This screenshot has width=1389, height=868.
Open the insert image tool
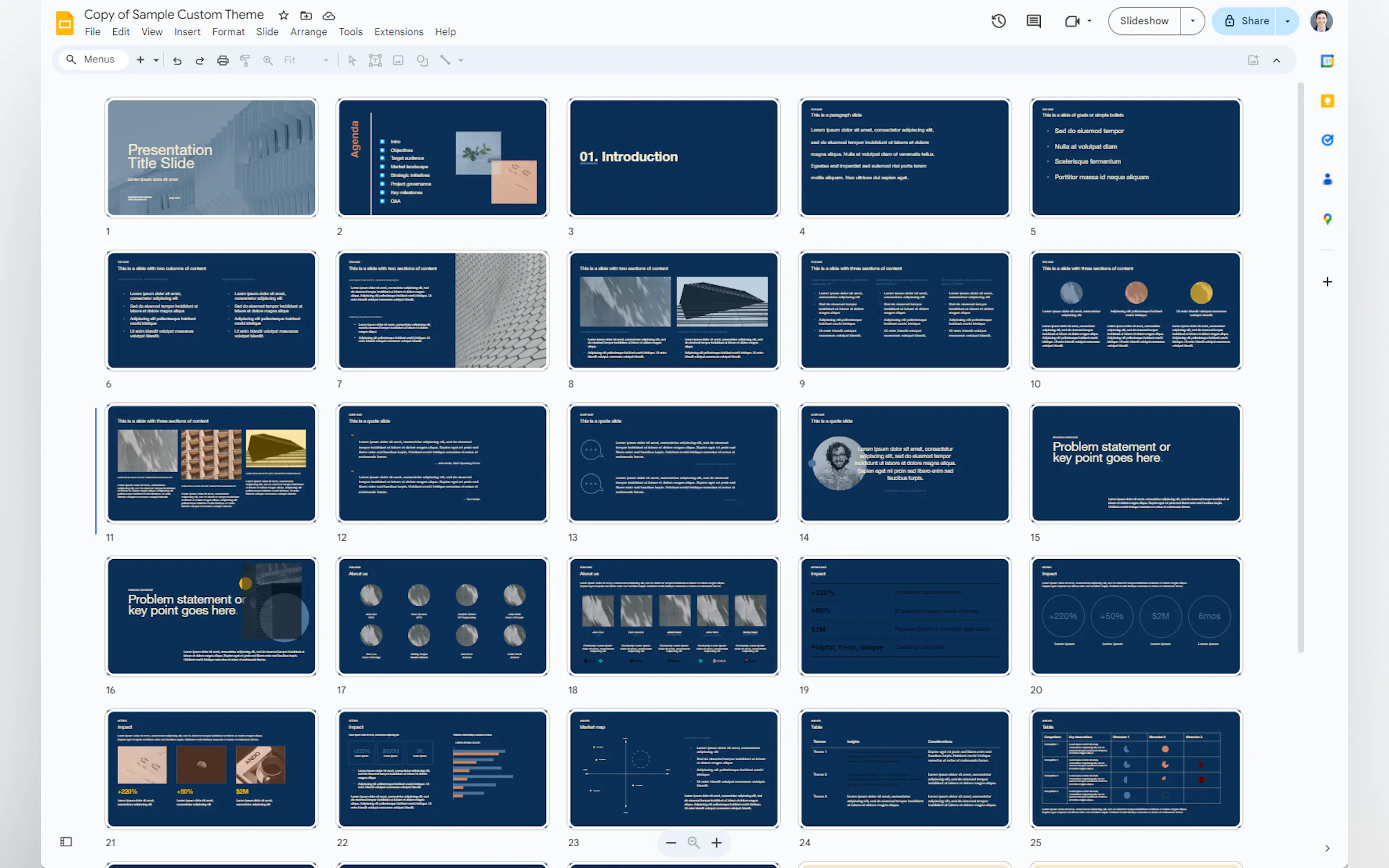[399, 60]
